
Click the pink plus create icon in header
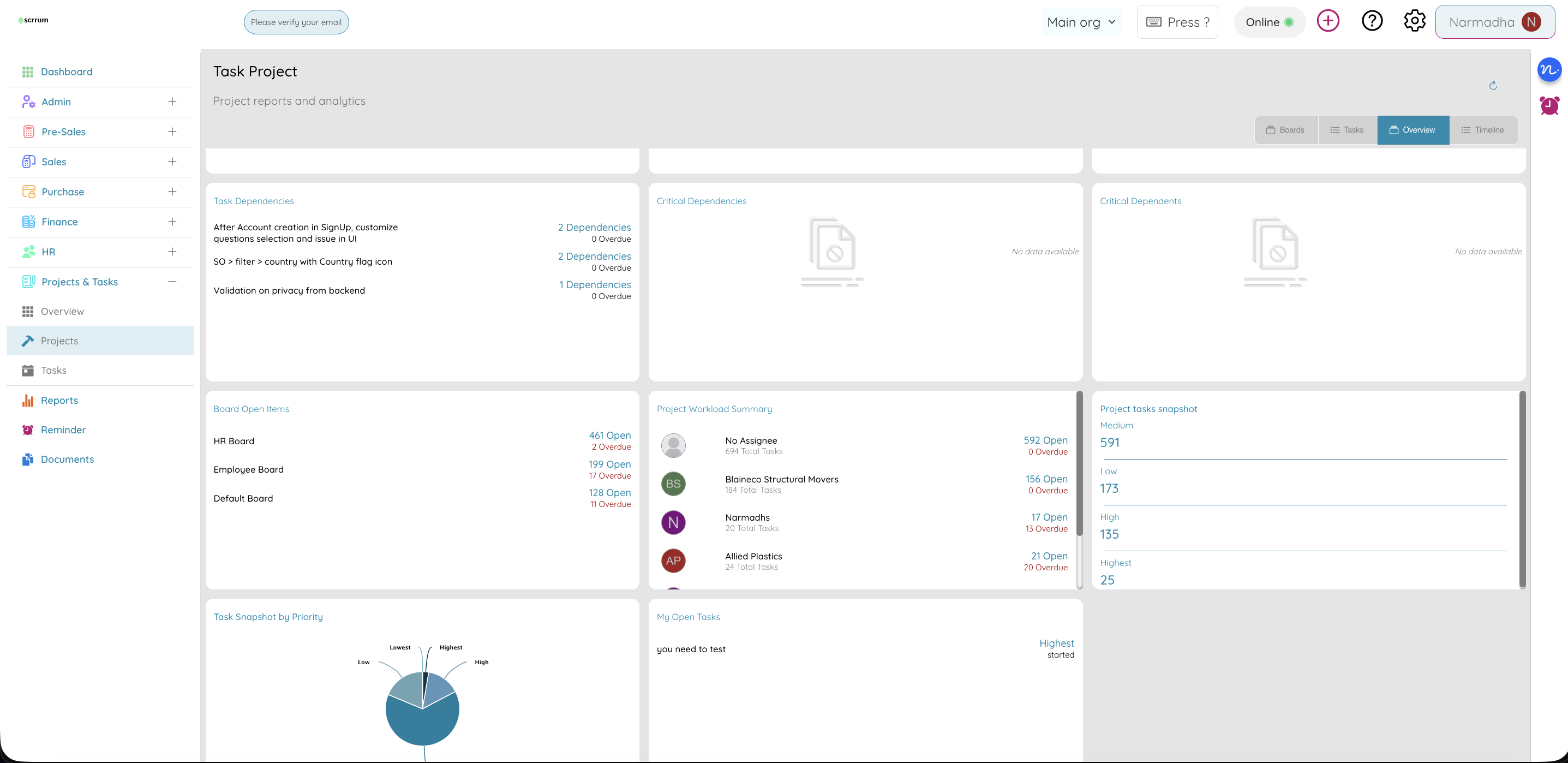coord(1328,21)
